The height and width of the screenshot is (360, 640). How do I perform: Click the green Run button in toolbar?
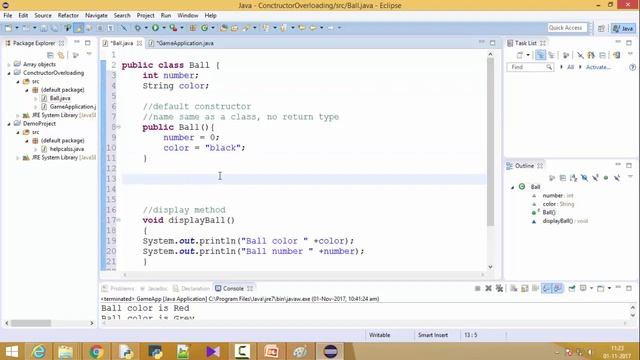point(155,28)
